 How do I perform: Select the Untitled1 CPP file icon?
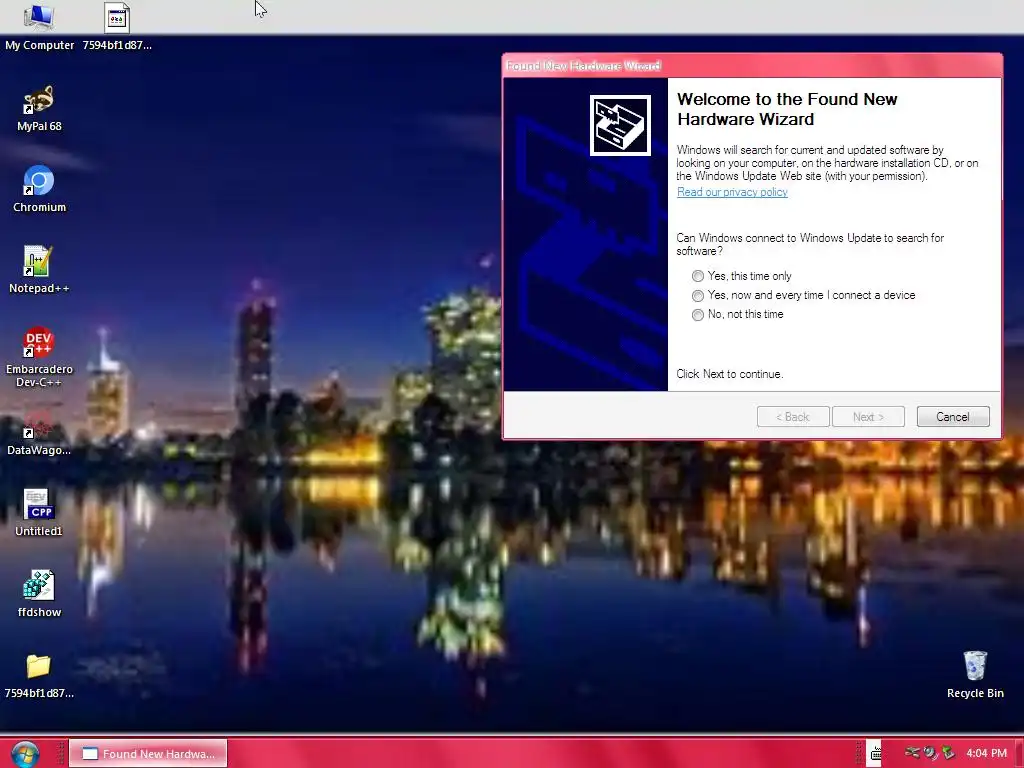click(39, 513)
